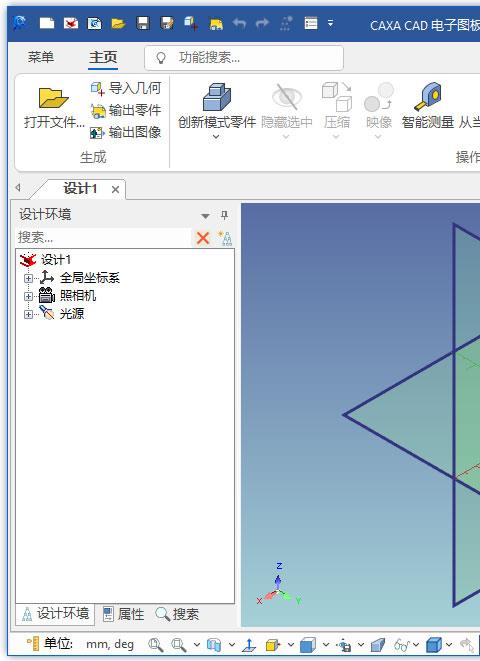Click the 功能搜索 search box
The height and width of the screenshot is (661, 480).
(x=244, y=58)
